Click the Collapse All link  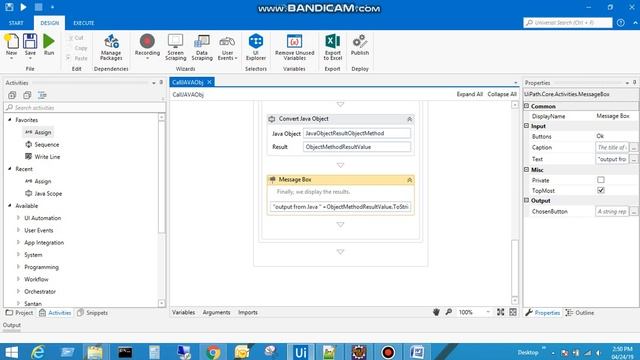pos(502,94)
